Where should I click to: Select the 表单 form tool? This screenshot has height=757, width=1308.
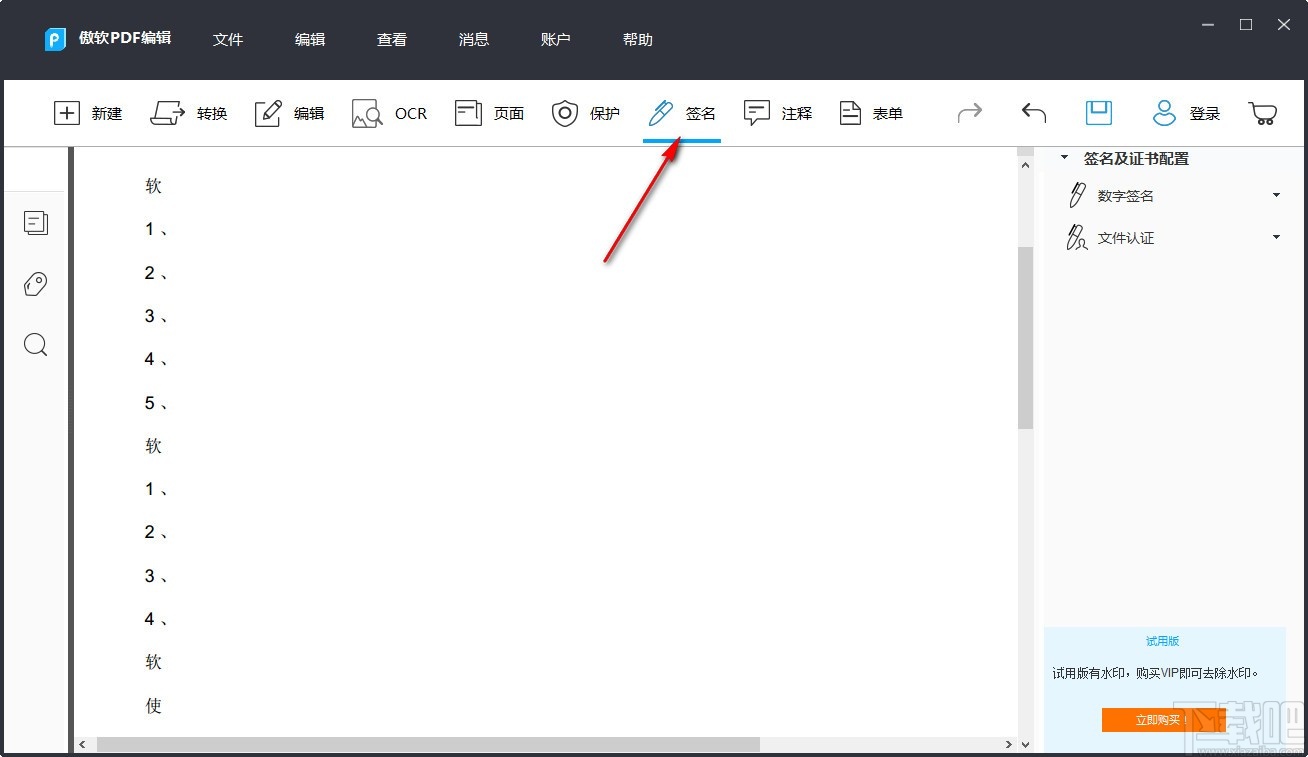pos(871,113)
